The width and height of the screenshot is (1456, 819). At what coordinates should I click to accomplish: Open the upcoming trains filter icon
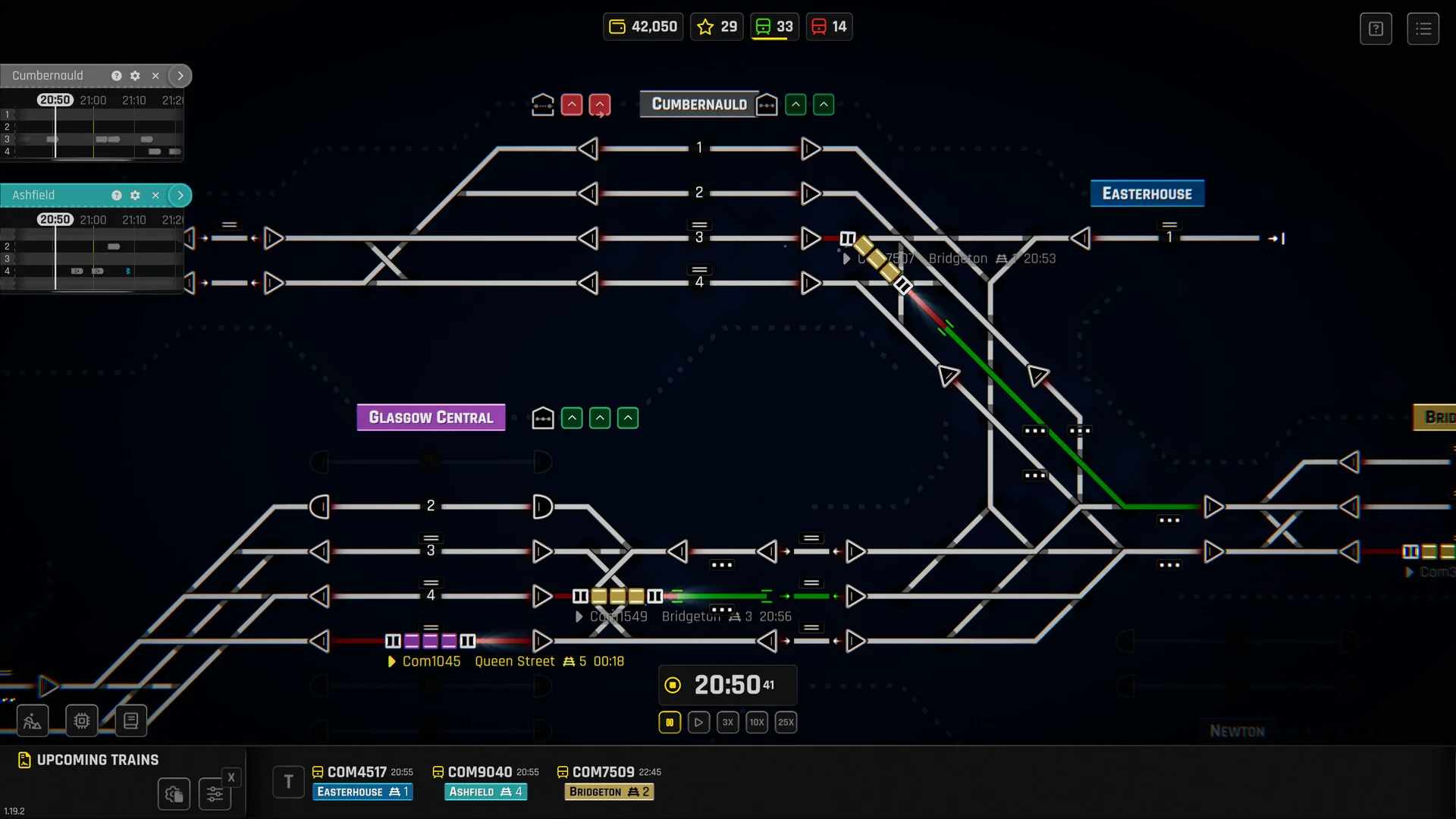pos(215,794)
